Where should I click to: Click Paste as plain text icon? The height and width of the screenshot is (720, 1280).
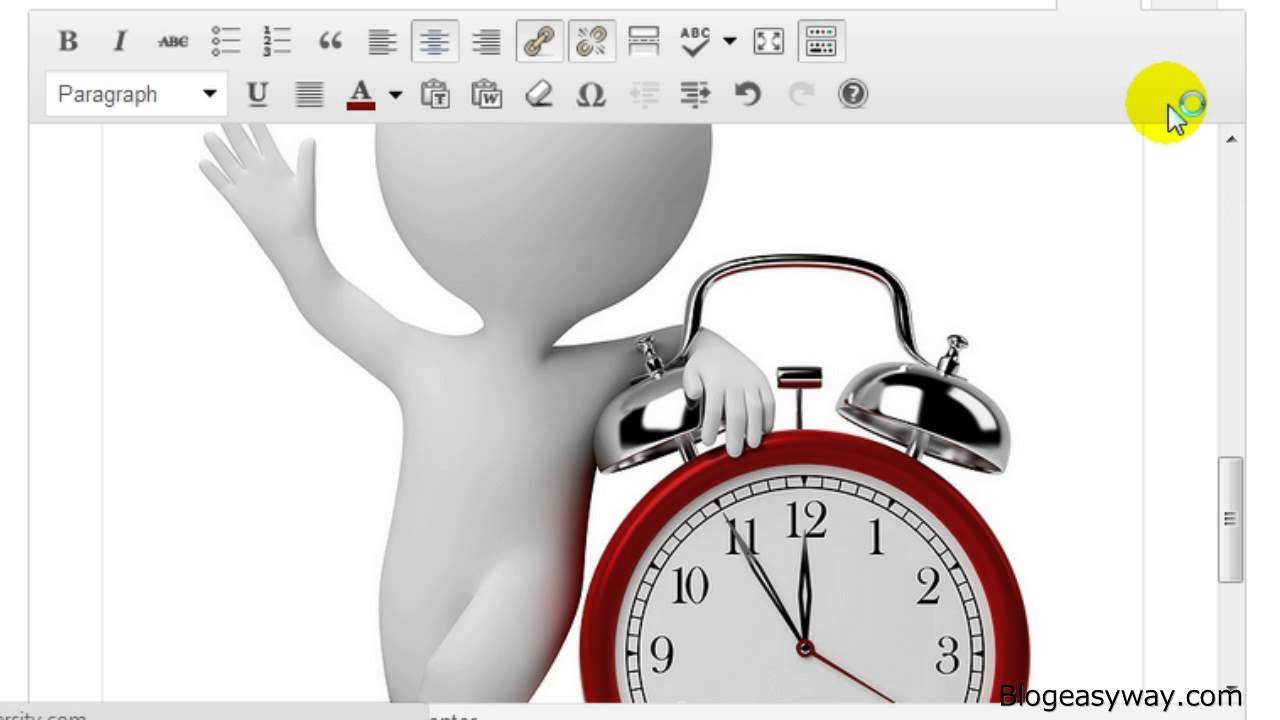(435, 94)
